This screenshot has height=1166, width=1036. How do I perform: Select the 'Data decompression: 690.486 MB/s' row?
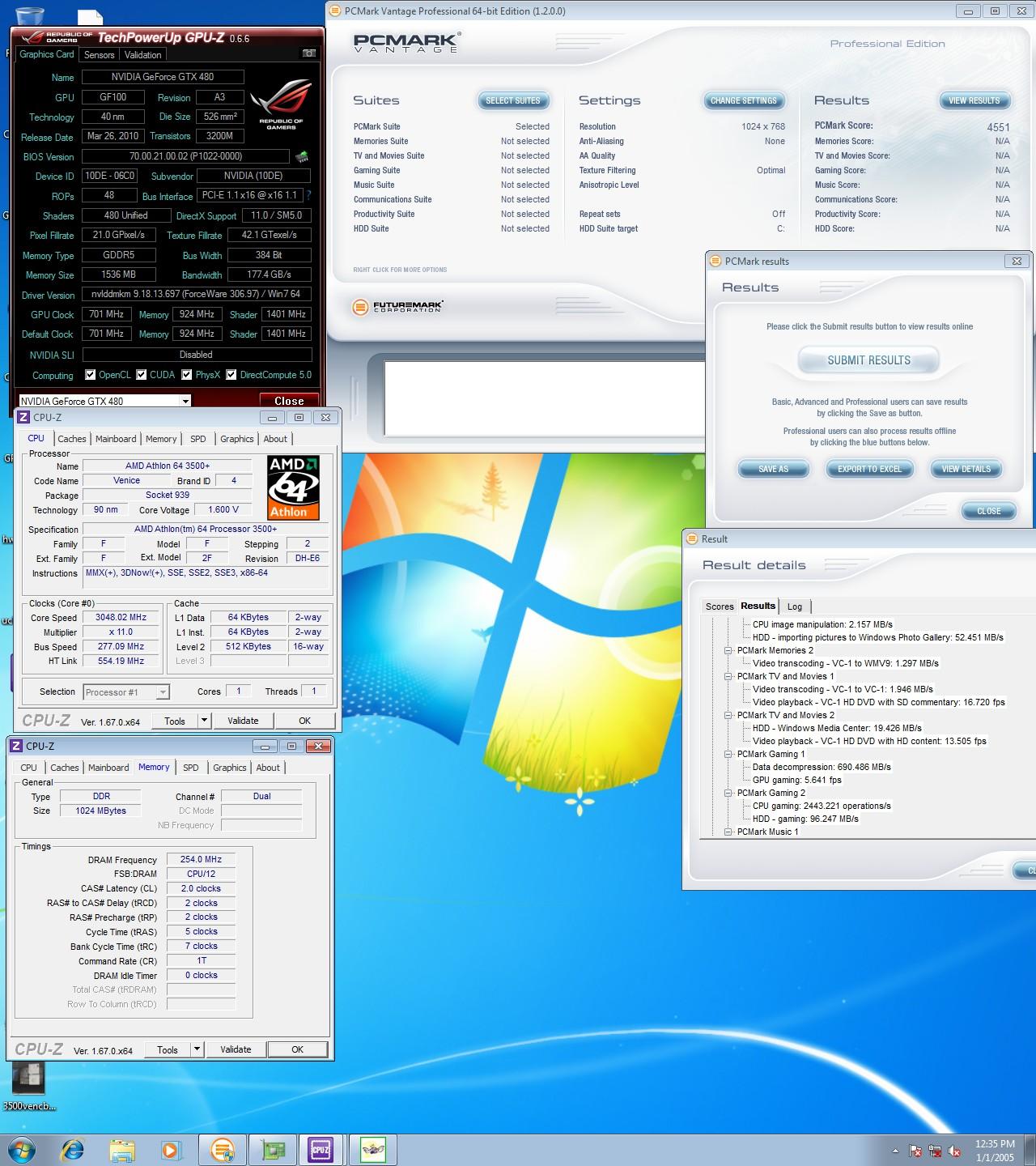click(x=822, y=767)
